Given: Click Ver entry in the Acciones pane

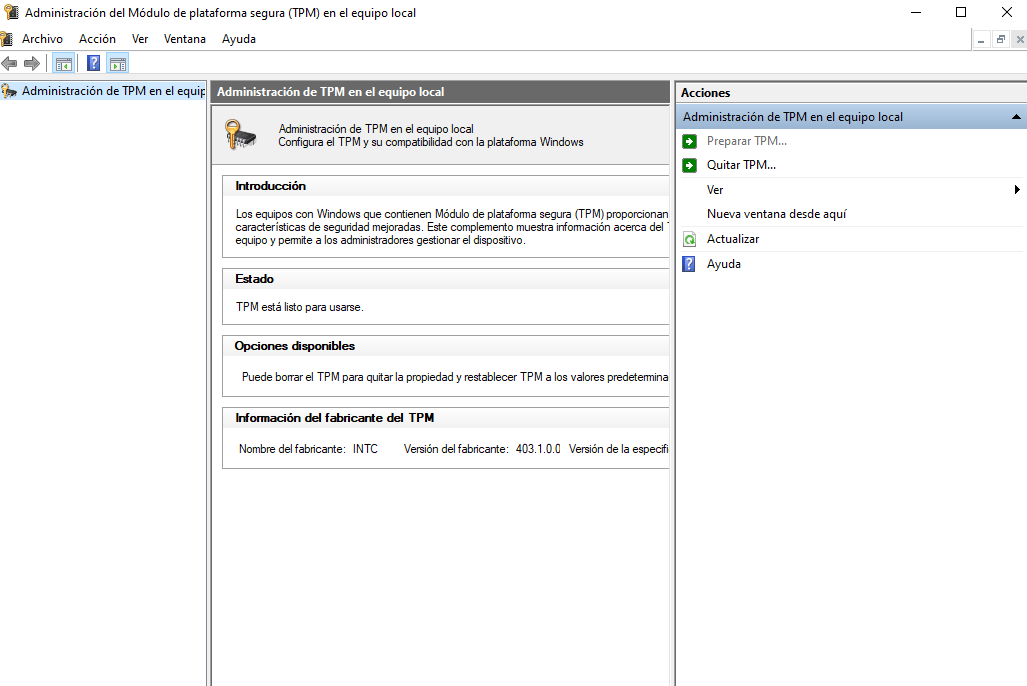Looking at the screenshot, I should tap(715, 190).
